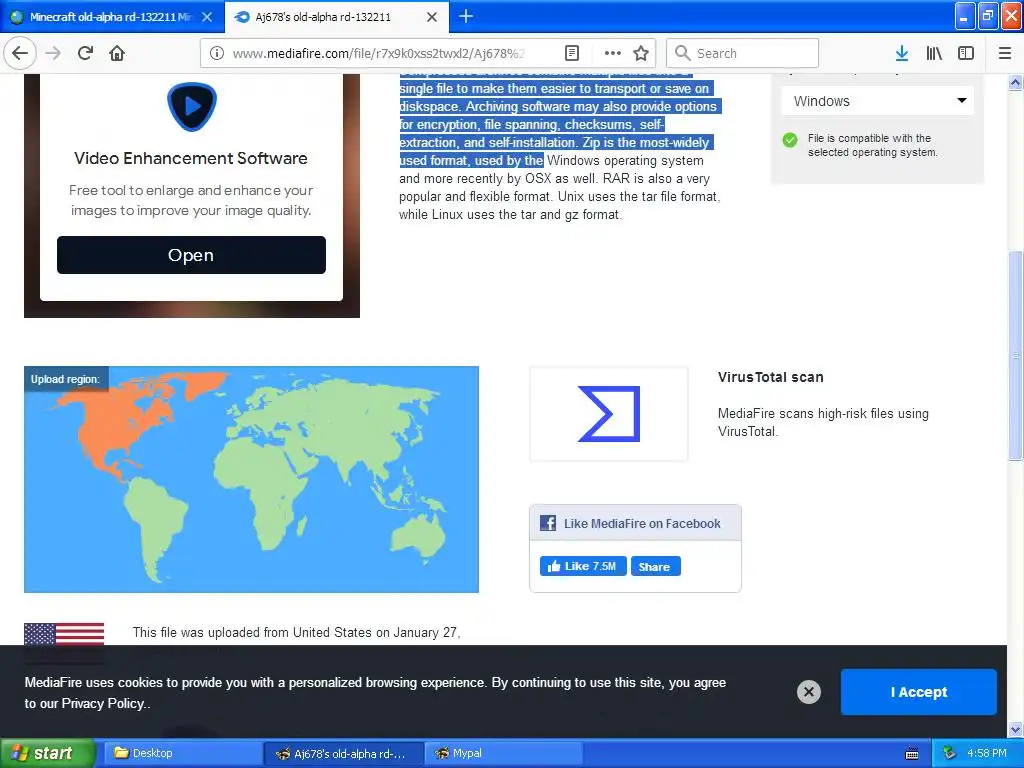Image resolution: width=1024 pixels, height=768 pixels.
Task: Click the VirusTotal scan heading
Action: click(771, 377)
